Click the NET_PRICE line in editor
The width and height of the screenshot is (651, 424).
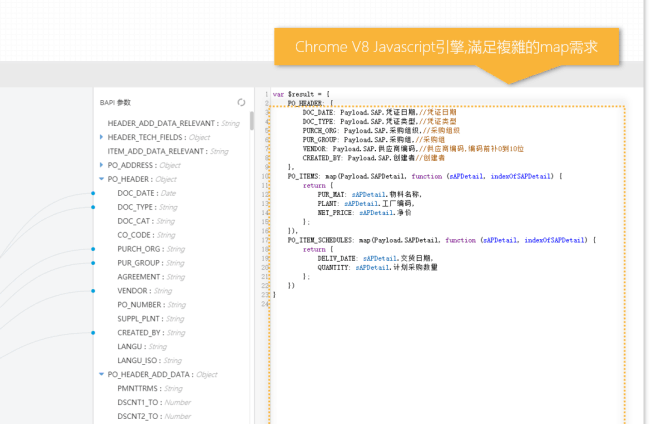(x=364, y=213)
